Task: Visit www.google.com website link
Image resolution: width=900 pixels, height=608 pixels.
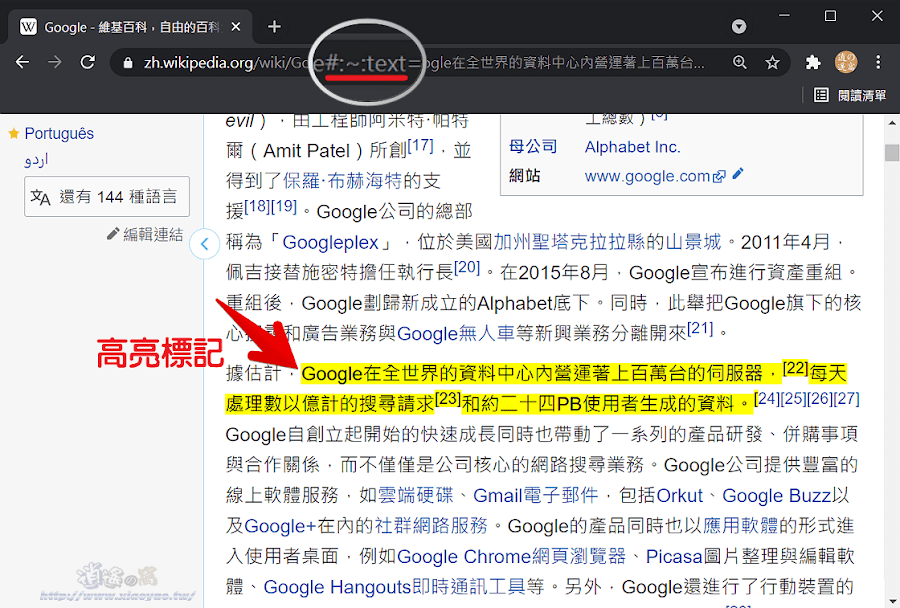Action: pos(647,176)
